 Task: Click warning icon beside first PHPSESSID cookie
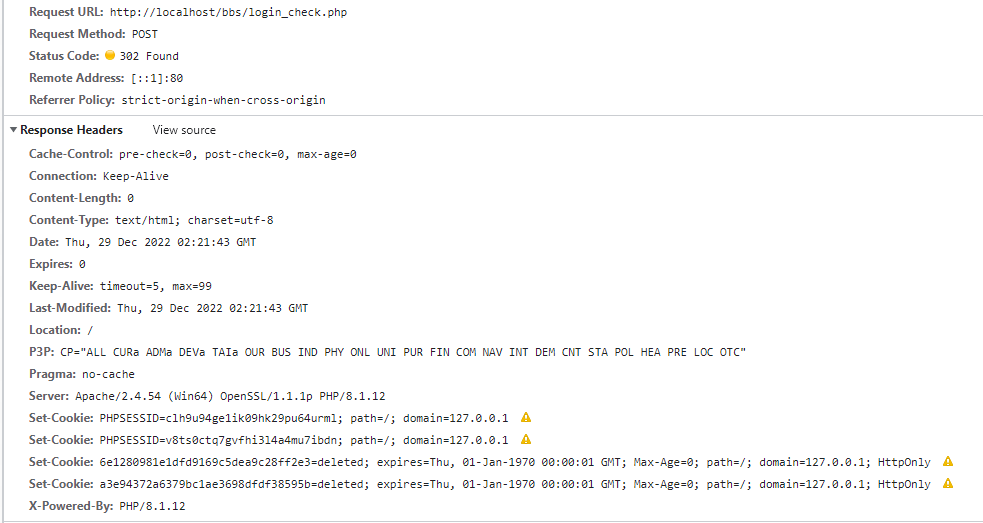pyautogui.click(x=526, y=418)
